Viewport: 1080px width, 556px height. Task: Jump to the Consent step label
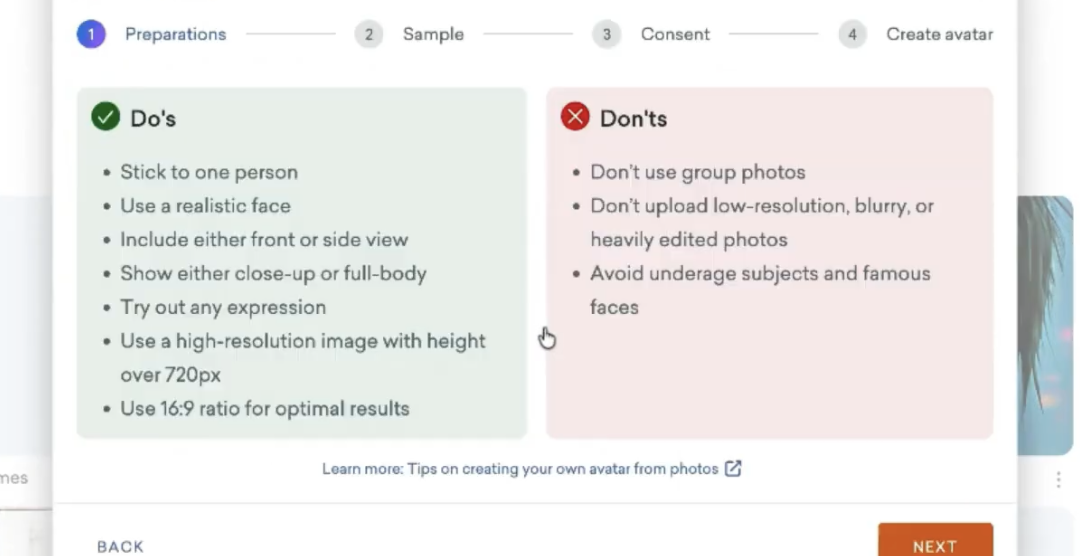pos(675,34)
